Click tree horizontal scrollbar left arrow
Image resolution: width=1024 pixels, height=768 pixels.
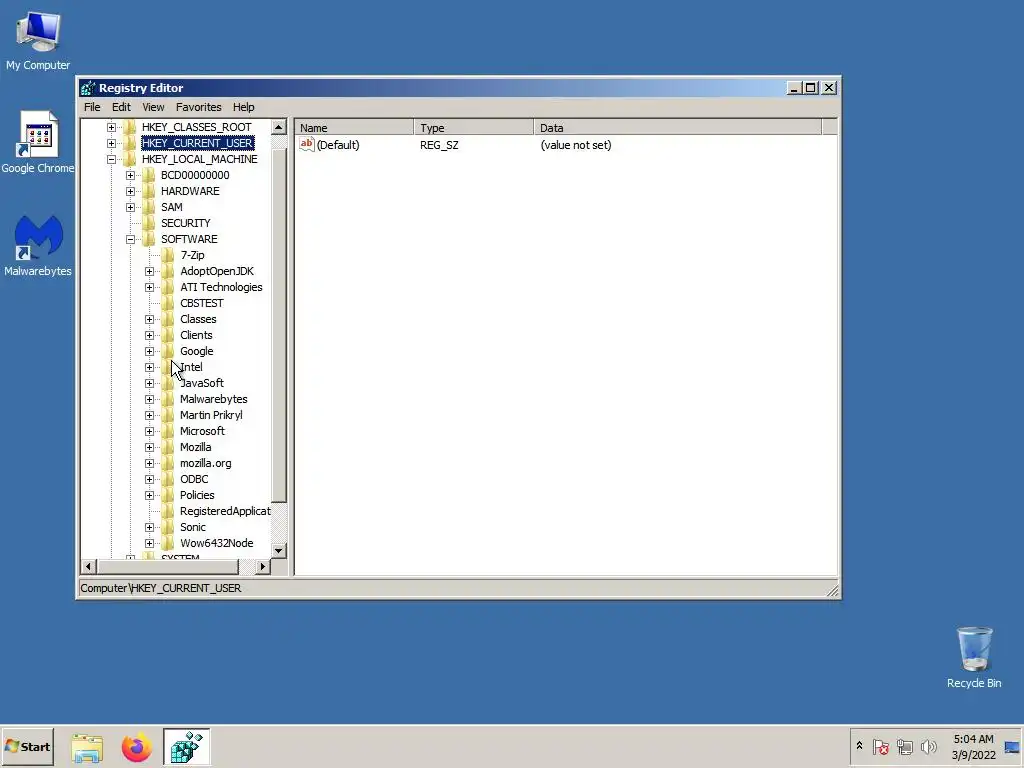89,566
